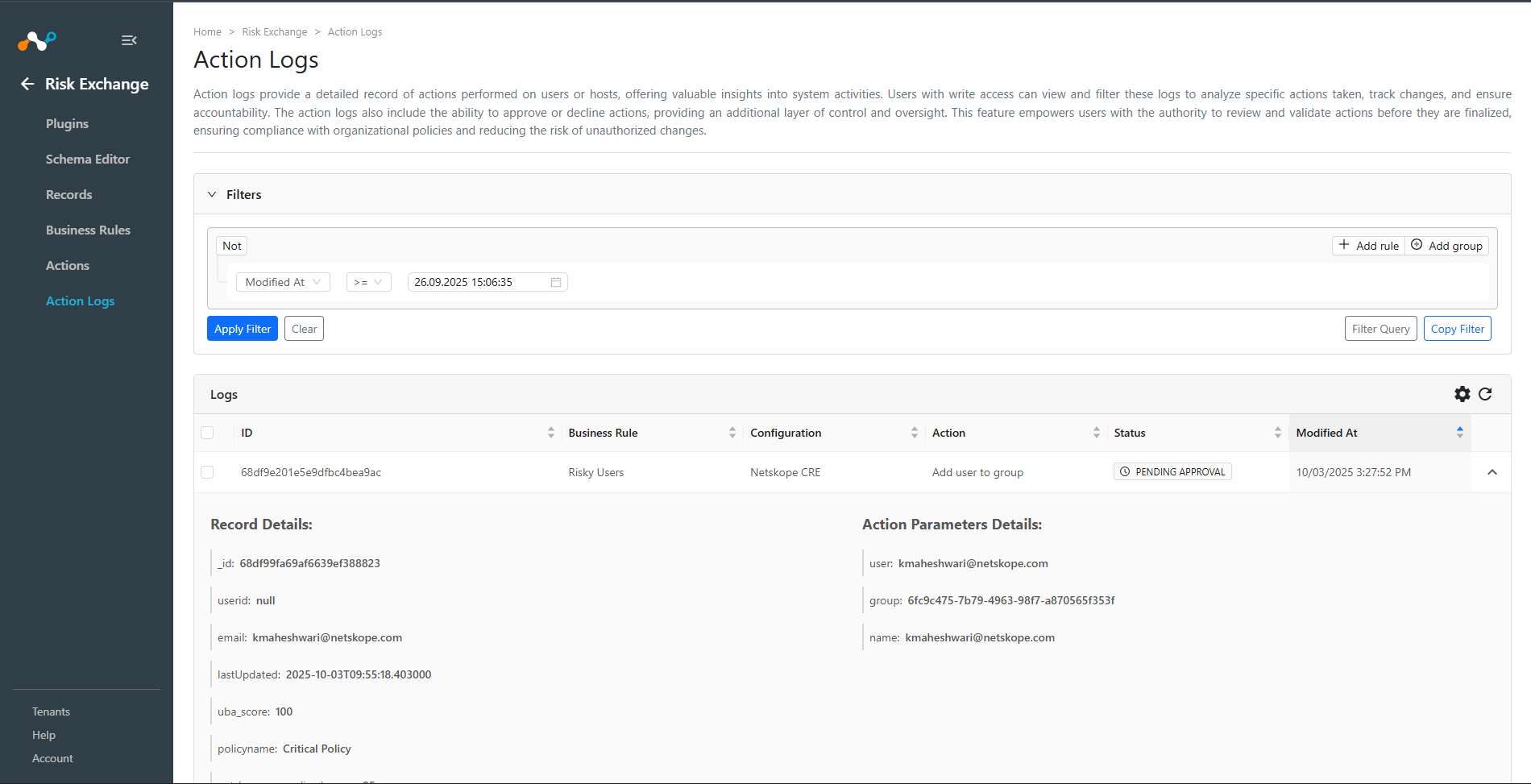Viewport: 1531px width, 784px height.
Task: Navigate to Actions in the sidebar
Action: (x=68, y=265)
